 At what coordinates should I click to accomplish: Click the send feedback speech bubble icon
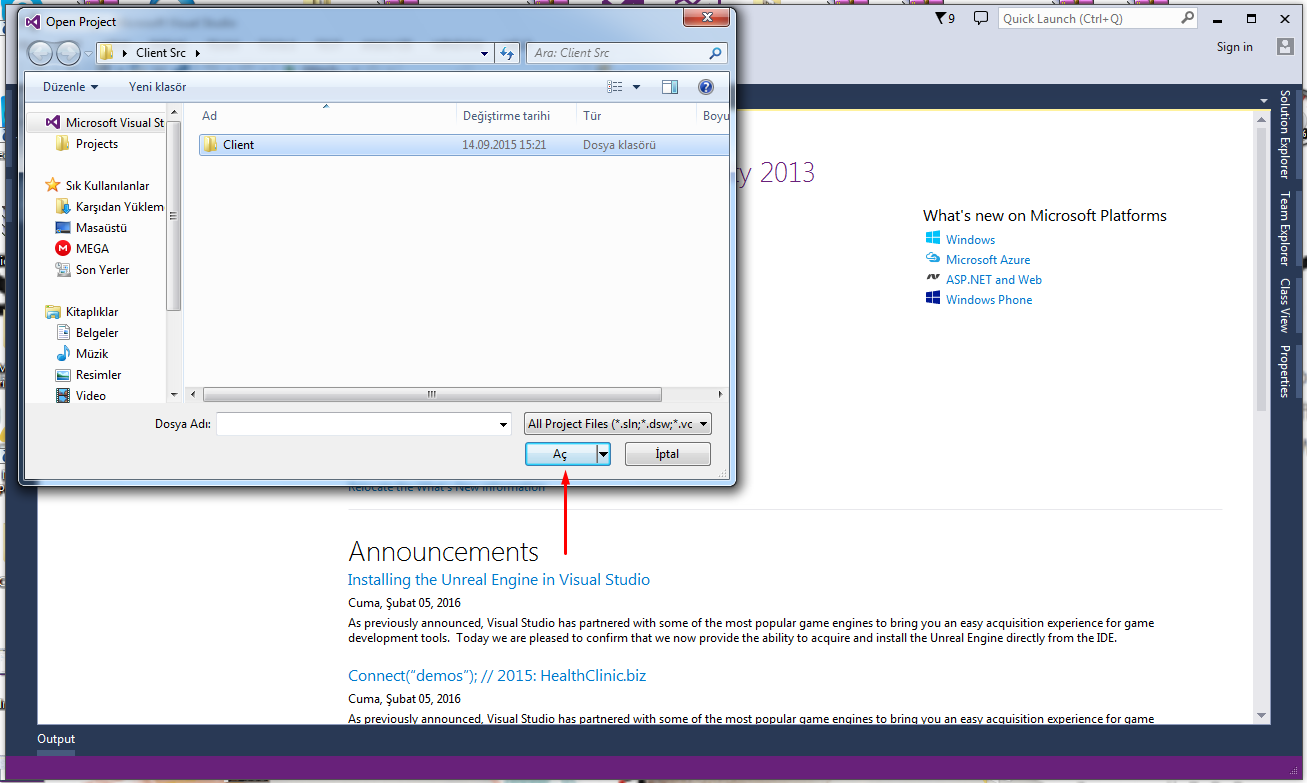(x=981, y=18)
